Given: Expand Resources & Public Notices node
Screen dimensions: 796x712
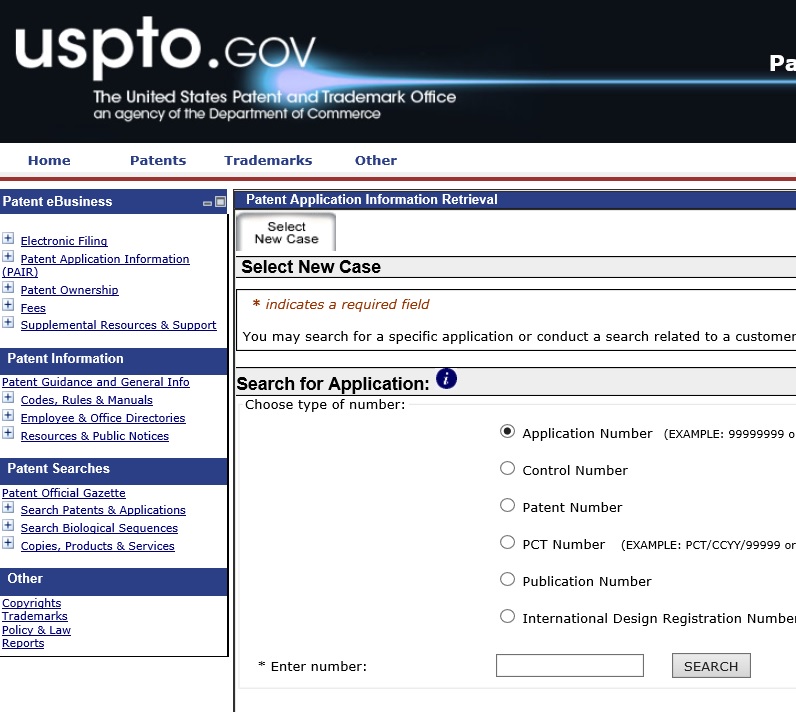Looking at the screenshot, I should click(x=8, y=433).
